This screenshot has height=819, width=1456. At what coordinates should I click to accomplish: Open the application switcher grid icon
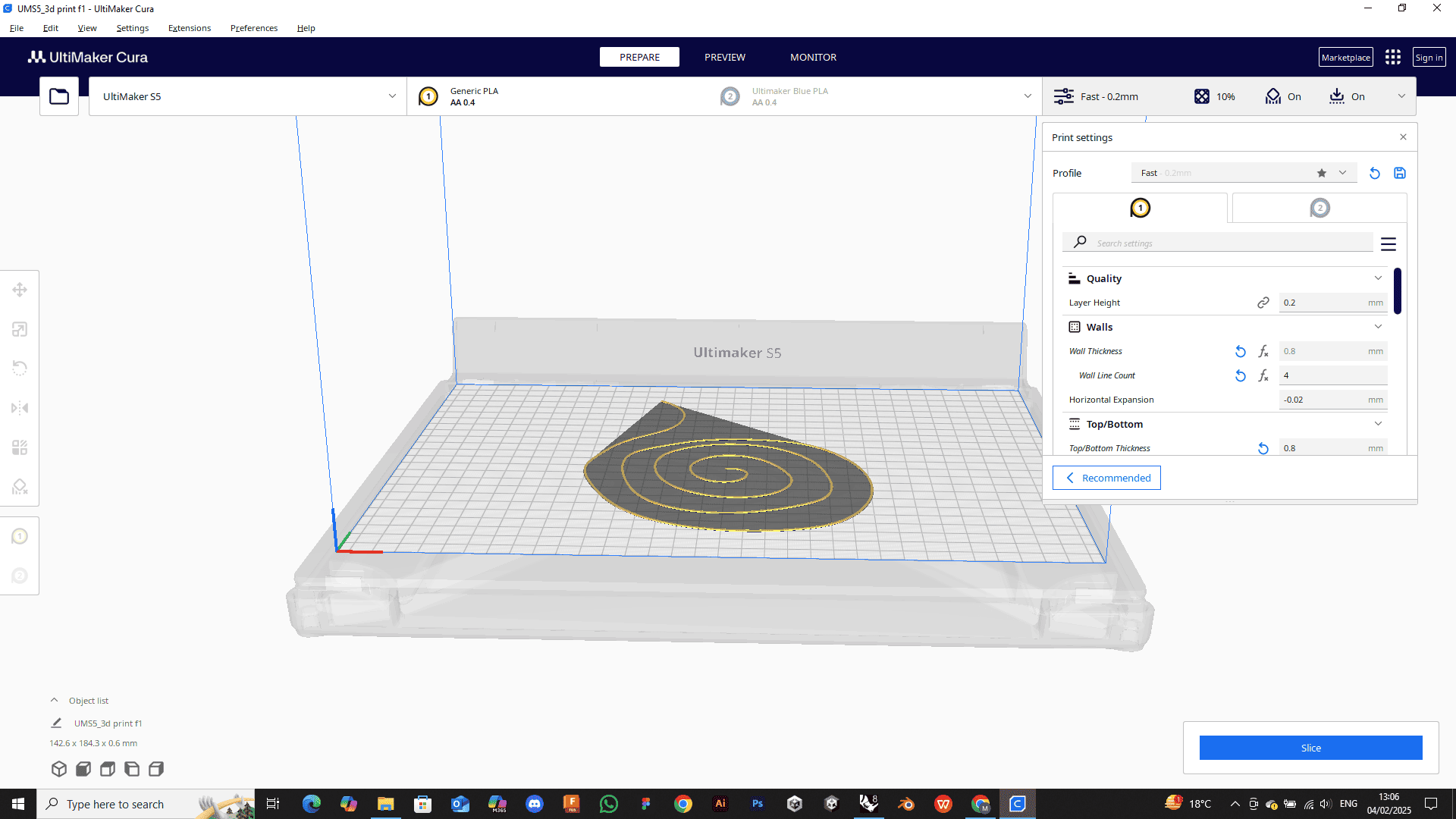tap(1393, 58)
